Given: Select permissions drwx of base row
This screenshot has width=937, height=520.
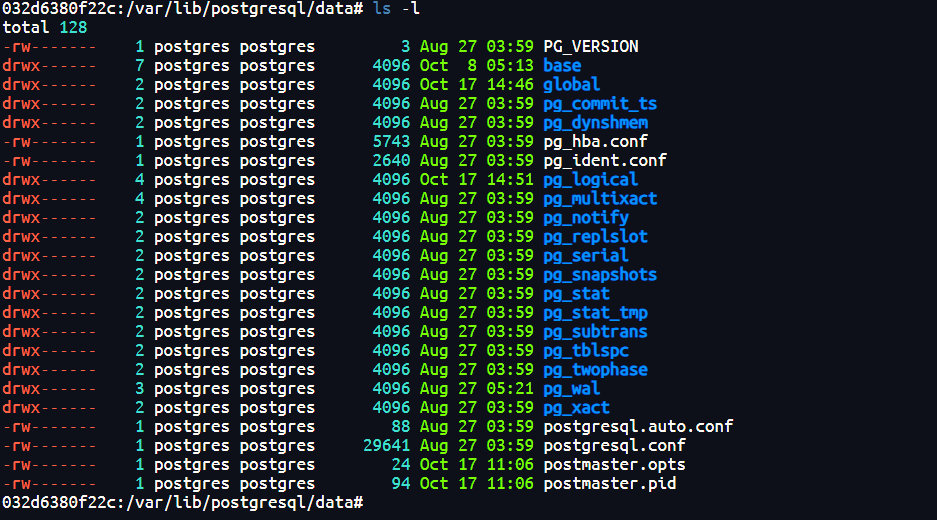Looking at the screenshot, I should 50,66.
